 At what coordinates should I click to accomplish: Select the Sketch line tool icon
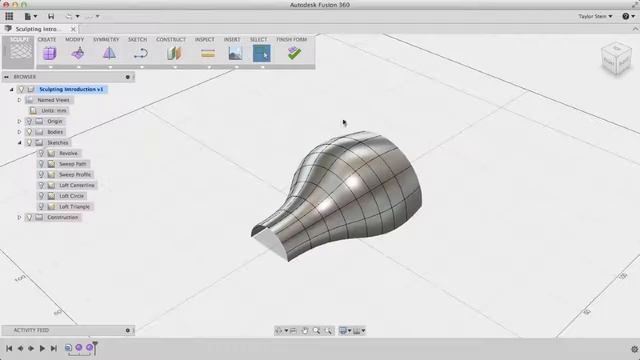141,53
